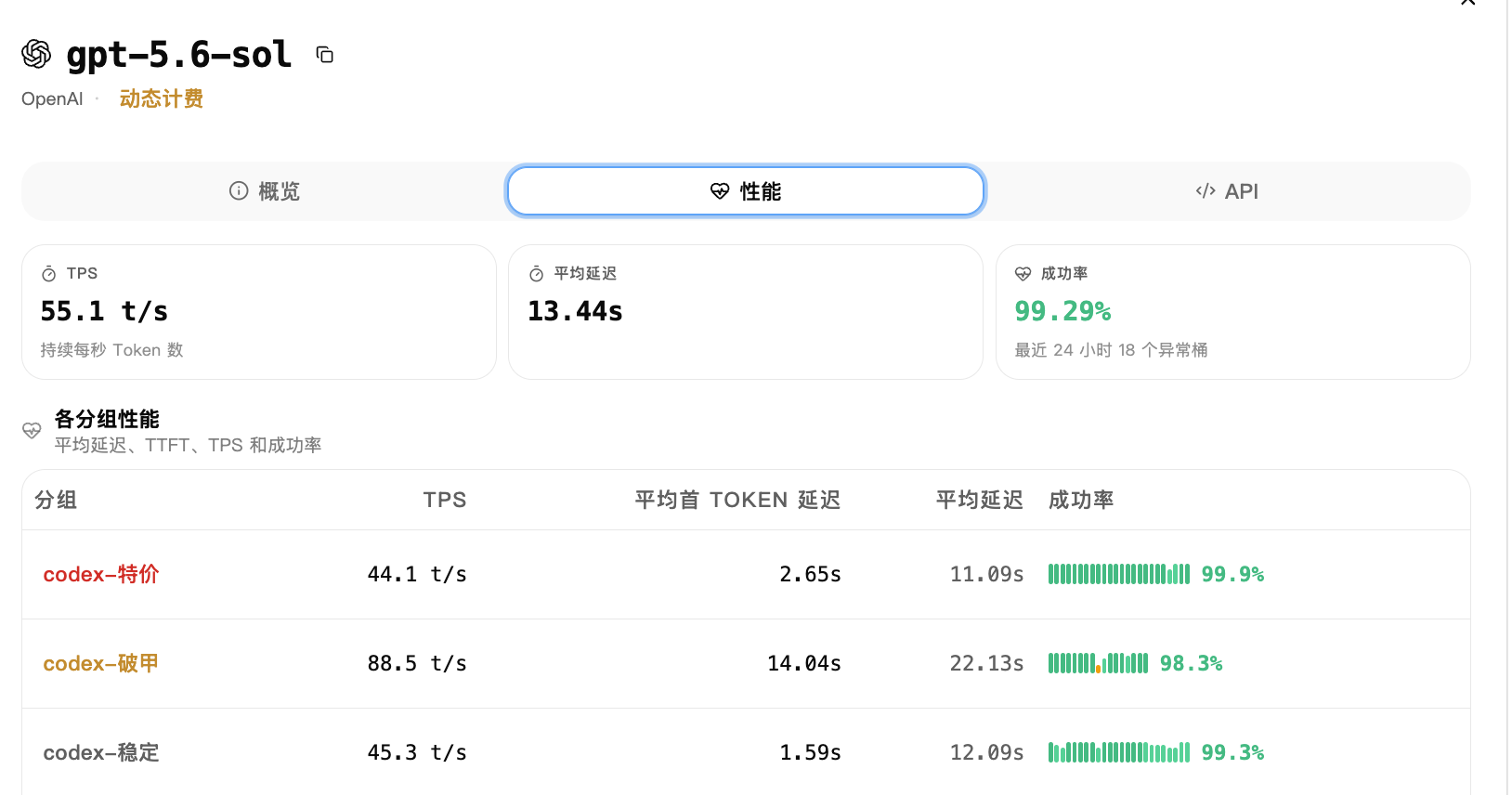Click the 动态计费 billing label
Screen dimensions: 1512x795
(162, 98)
